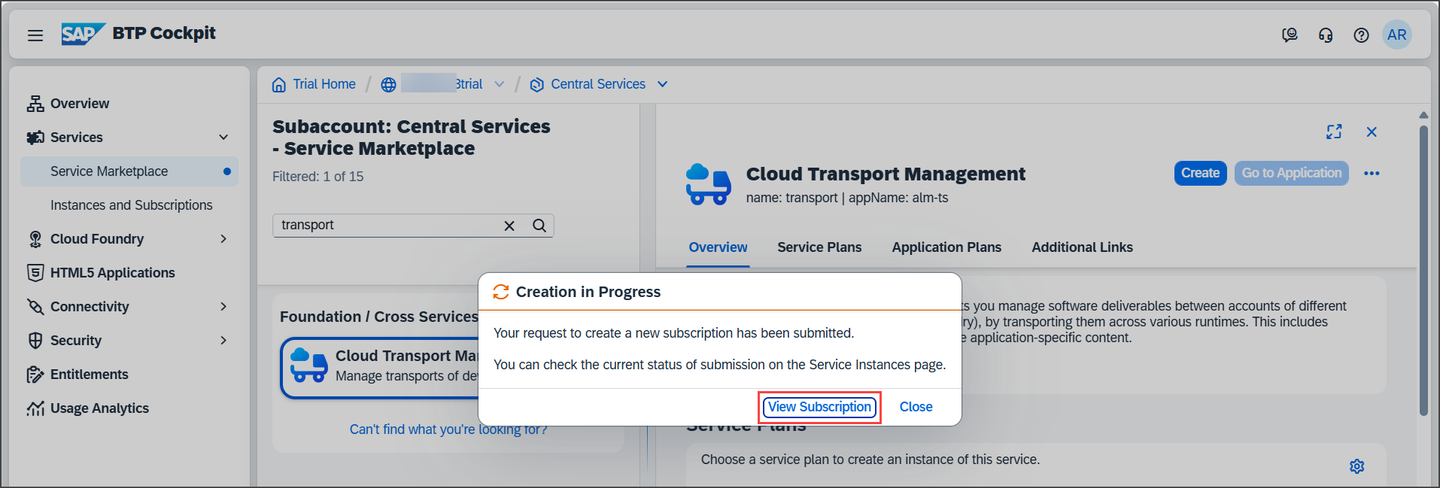Clear the transport search text
Image resolution: width=1440 pixels, height=488 pixels.
tap(509, 226)
